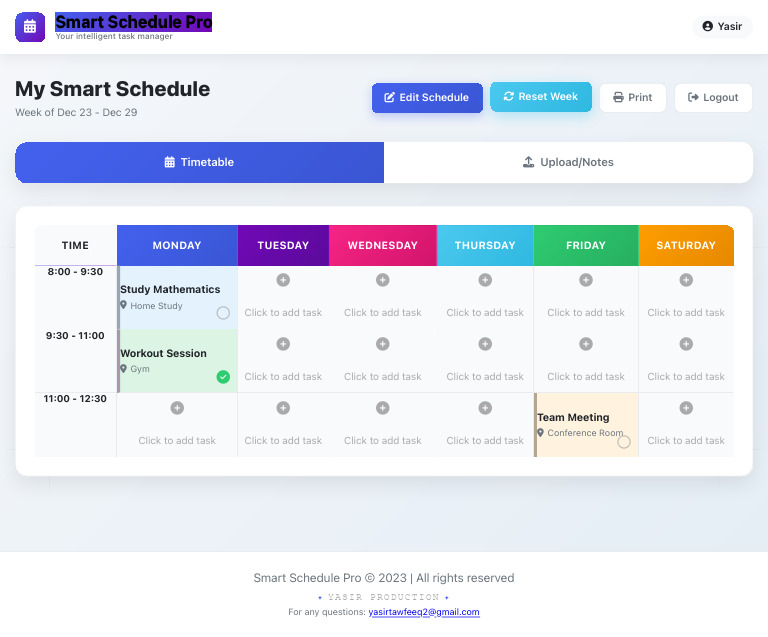Click the 11:00 - 12:30 time label
This screenshot has width=768, height=637.
coord(75,399)
